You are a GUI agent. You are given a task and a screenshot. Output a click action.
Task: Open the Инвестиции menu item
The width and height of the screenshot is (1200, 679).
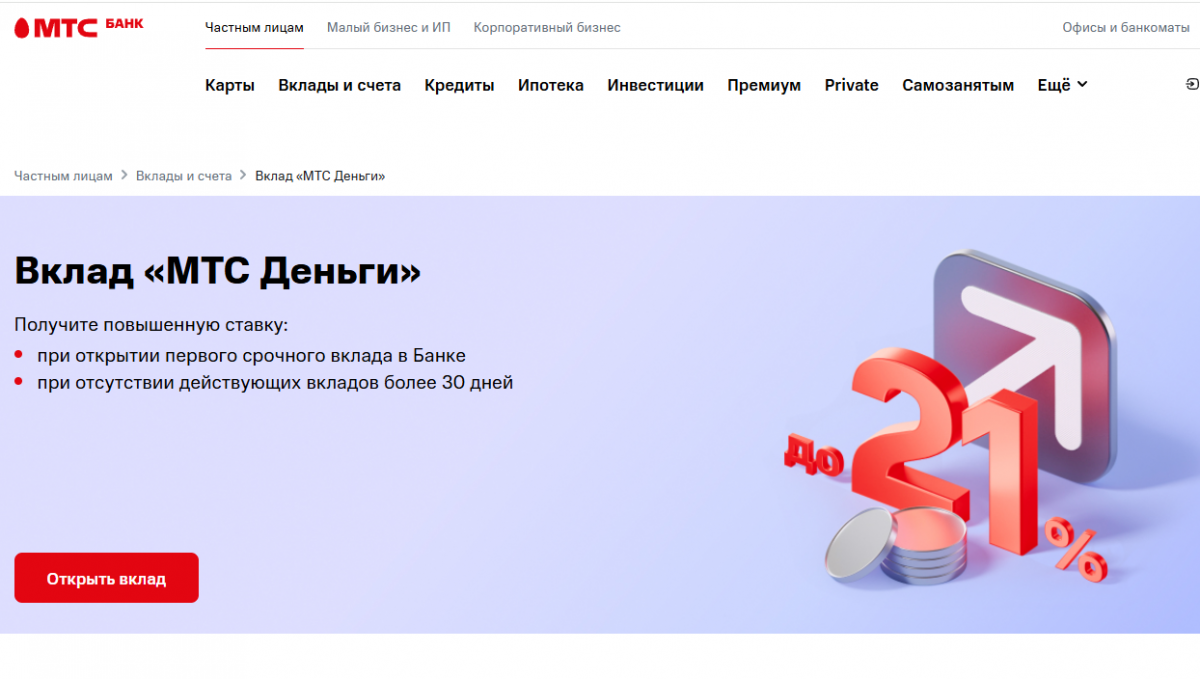point(656,85)
